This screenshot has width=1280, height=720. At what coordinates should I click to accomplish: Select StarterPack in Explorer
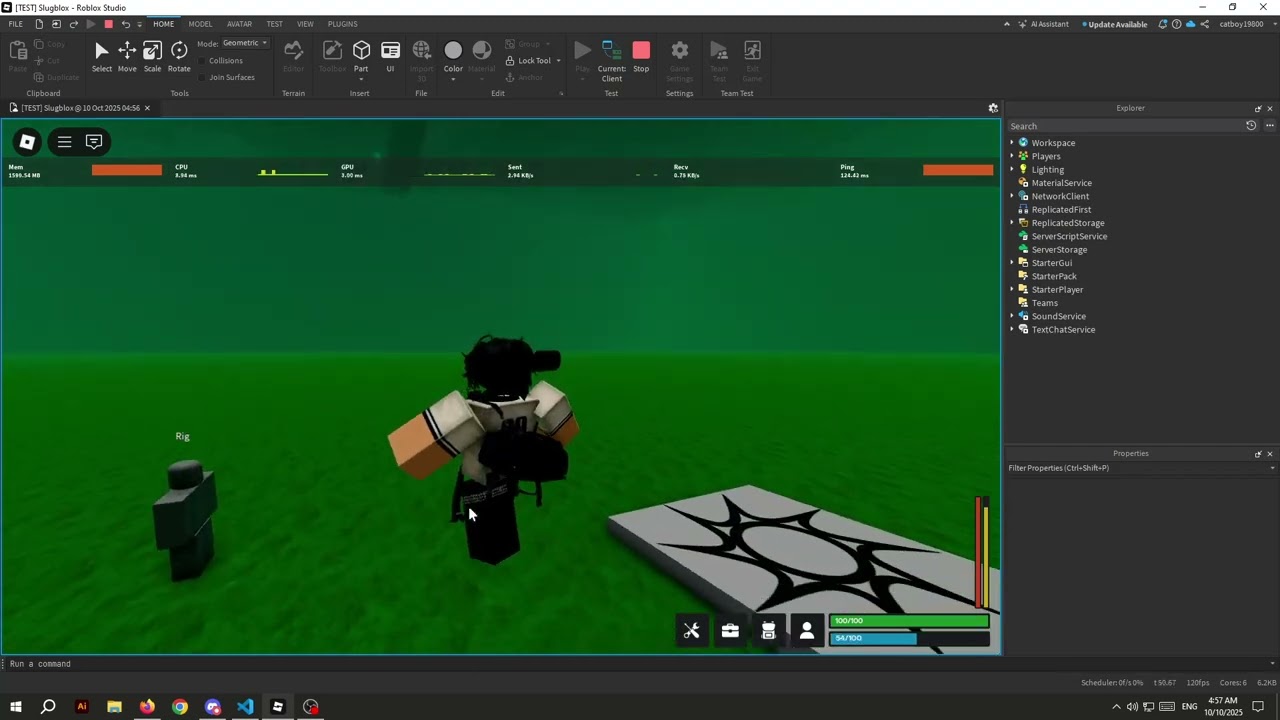click(1053, 276)
